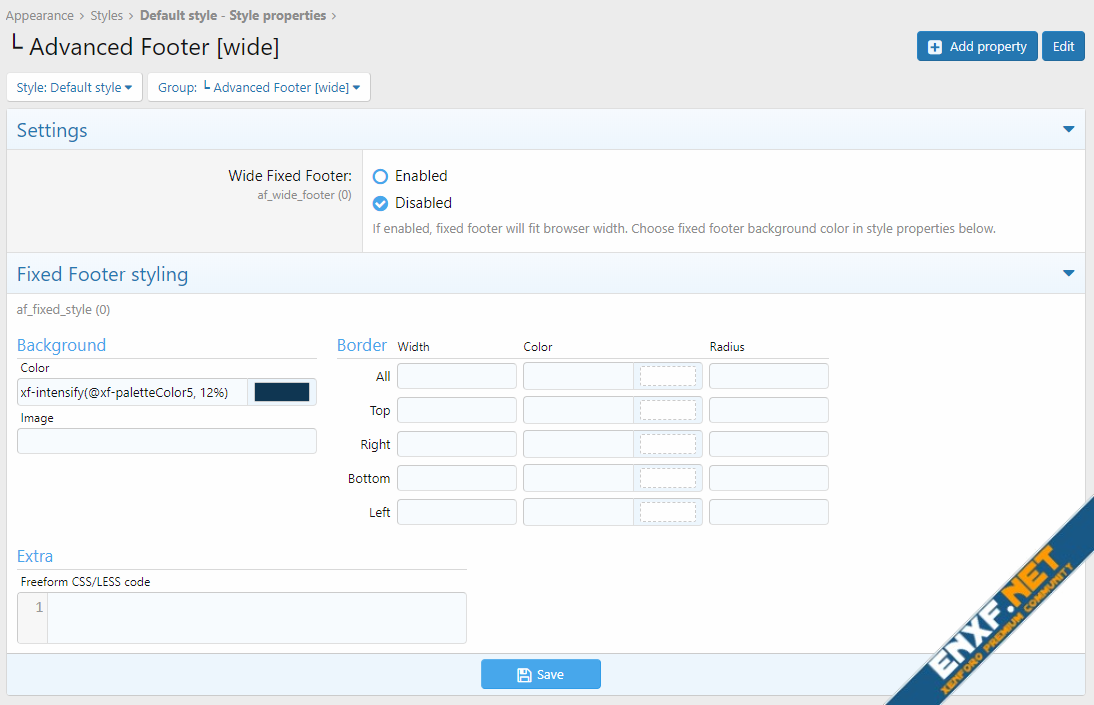The width and height of the screenshot is (1094, 705).
Task: Click the background color text field
Action: 133,392
